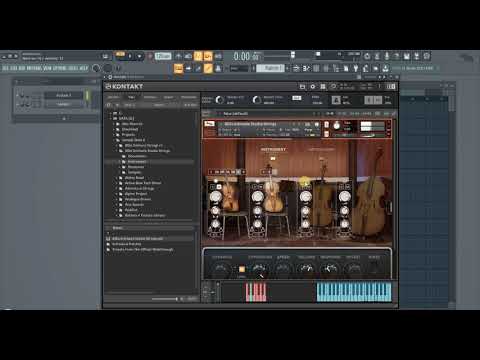Collapse the DATA (D:) drive node
This screenshot has width=480, height=360.
tap(111, 119)
